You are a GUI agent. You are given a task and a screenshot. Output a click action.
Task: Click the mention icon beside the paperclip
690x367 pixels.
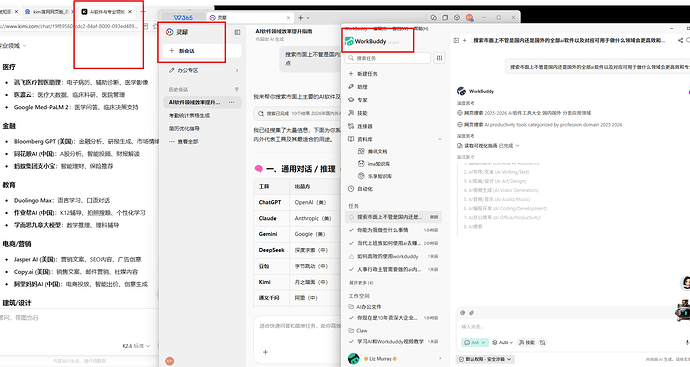(x=462, y=313)
